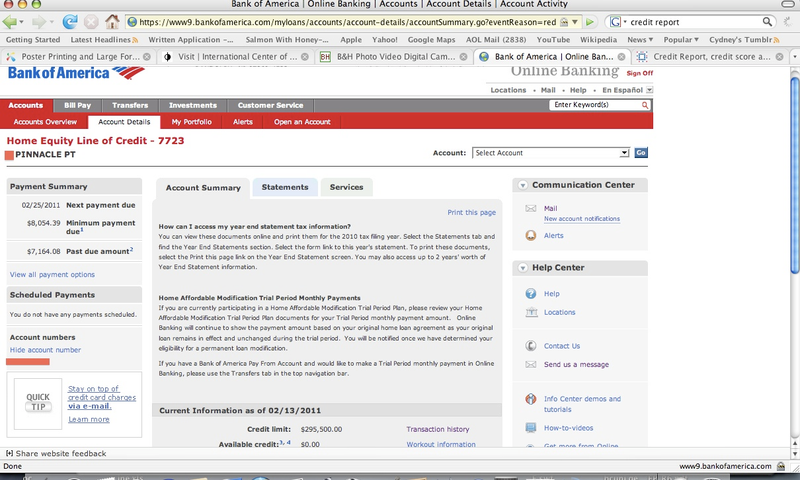Close the B&H Photo Video browser tab

tap(463, 57)
